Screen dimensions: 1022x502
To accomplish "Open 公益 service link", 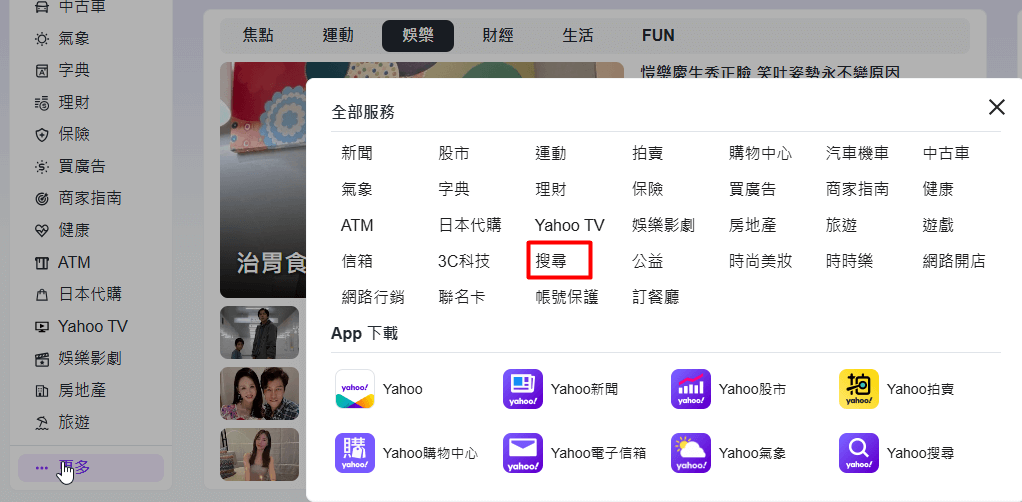I will pyautogui.click(x=648, y=262).
